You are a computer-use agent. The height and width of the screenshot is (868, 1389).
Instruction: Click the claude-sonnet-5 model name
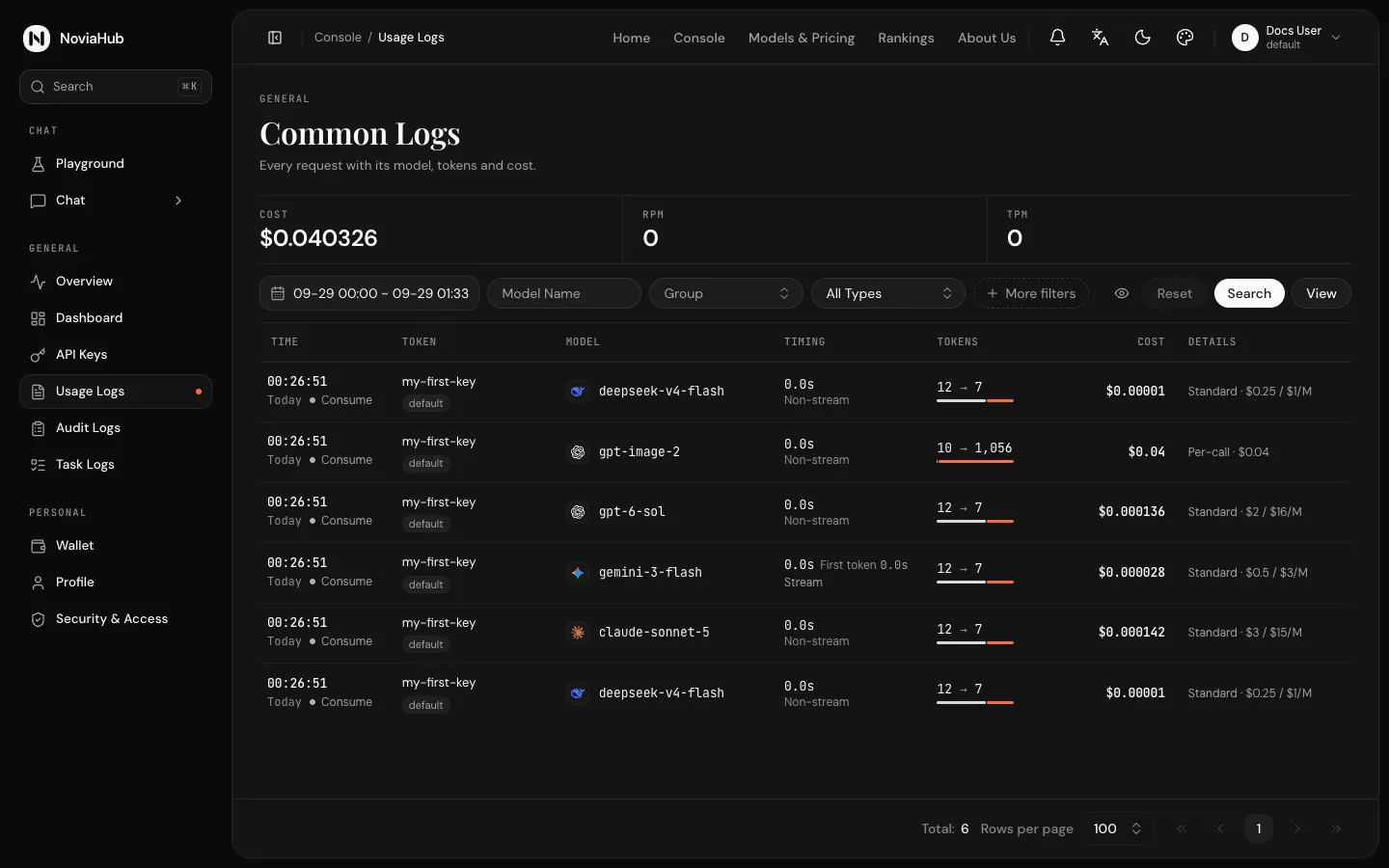pyautogui.click(x=654, y=633)
